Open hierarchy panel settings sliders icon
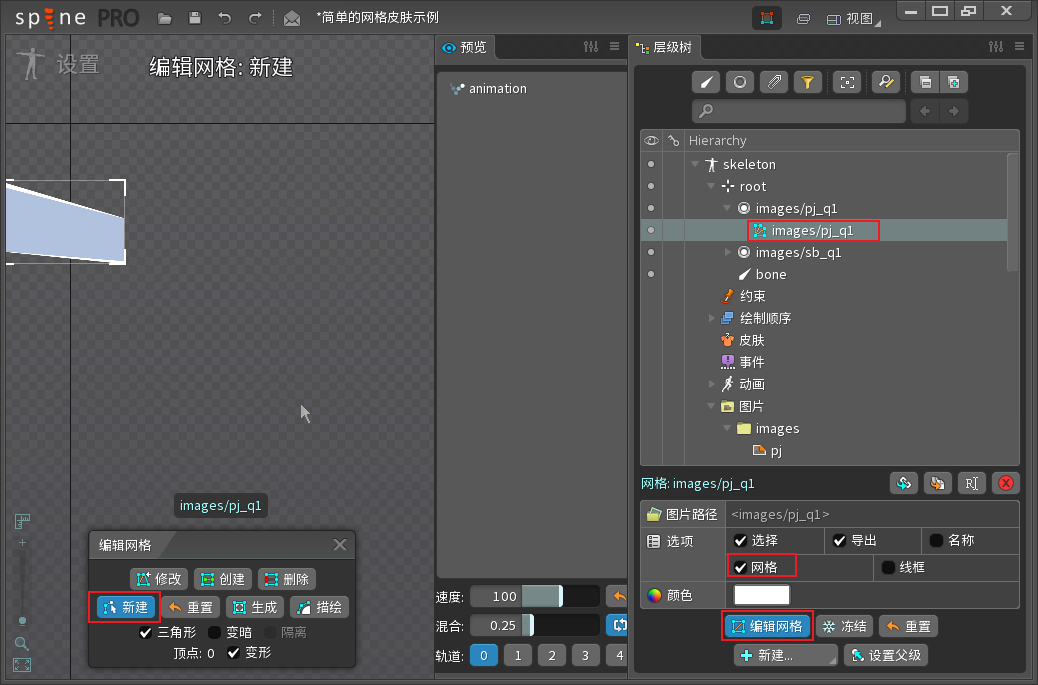The height and width of the screenshot is (685, 1038). click(996, 46)
